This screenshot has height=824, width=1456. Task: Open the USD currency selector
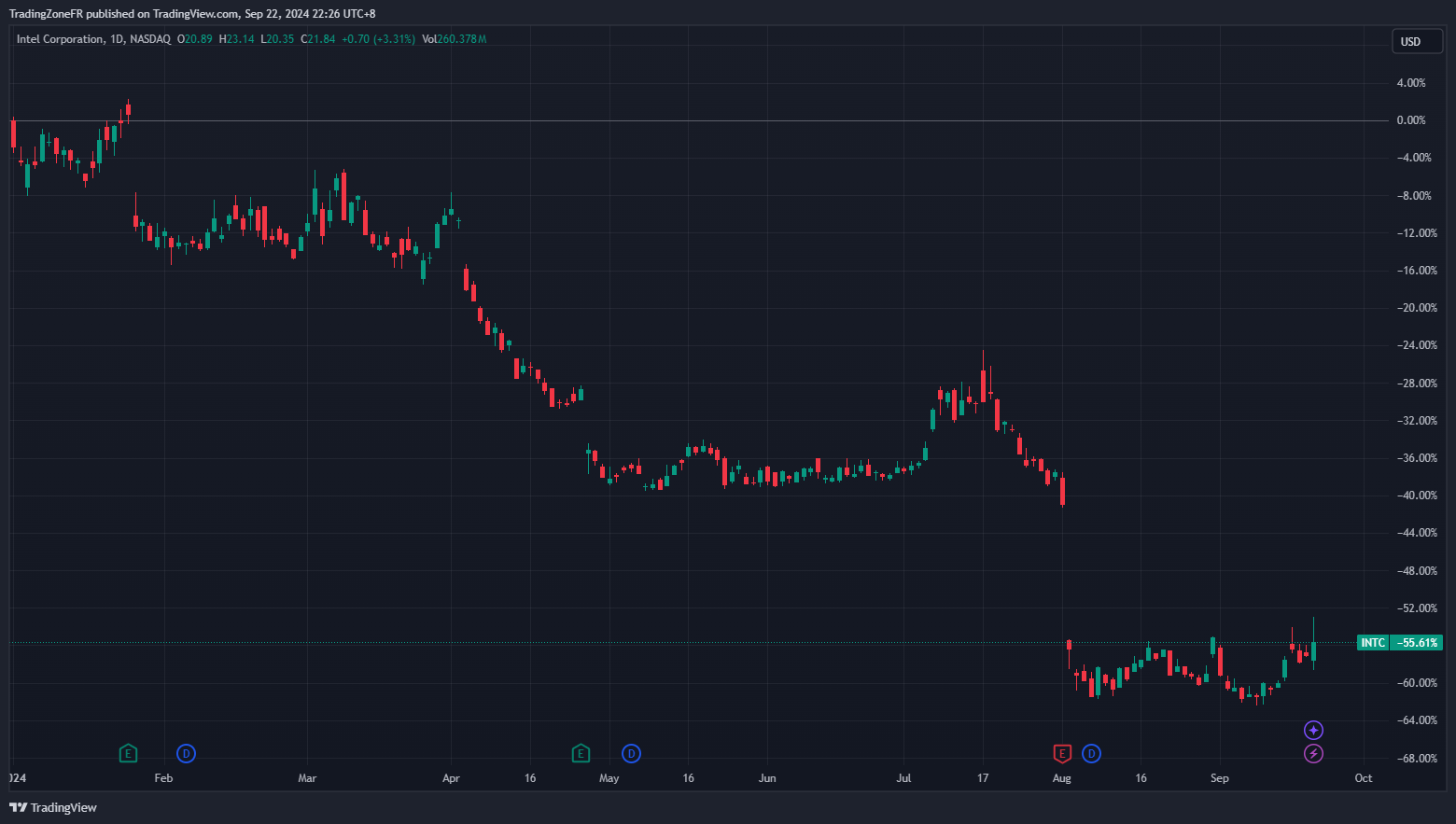(x=1418, y=41)
